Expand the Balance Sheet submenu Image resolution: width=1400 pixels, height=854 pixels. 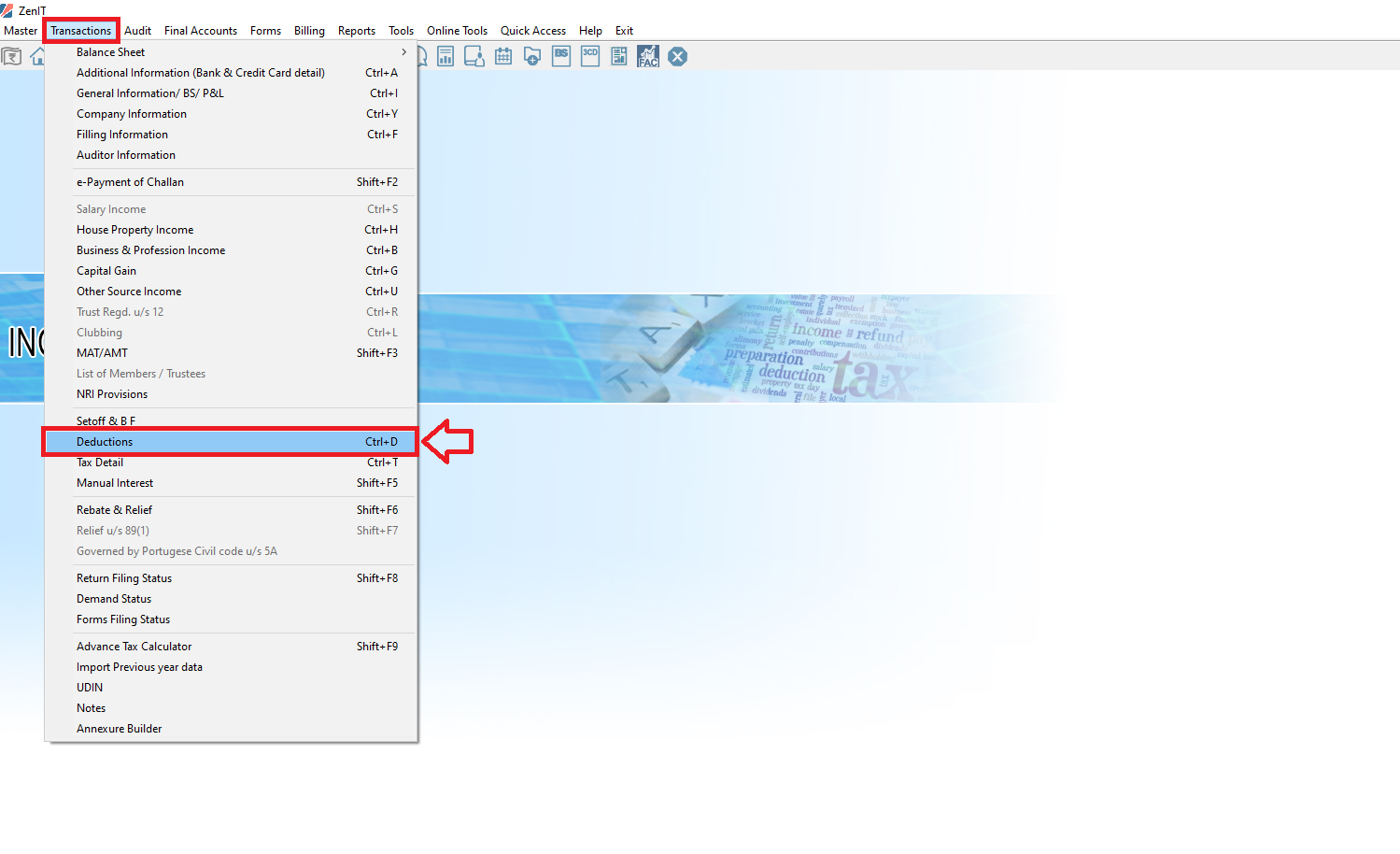pyautogui.click(x=231, y=52)
